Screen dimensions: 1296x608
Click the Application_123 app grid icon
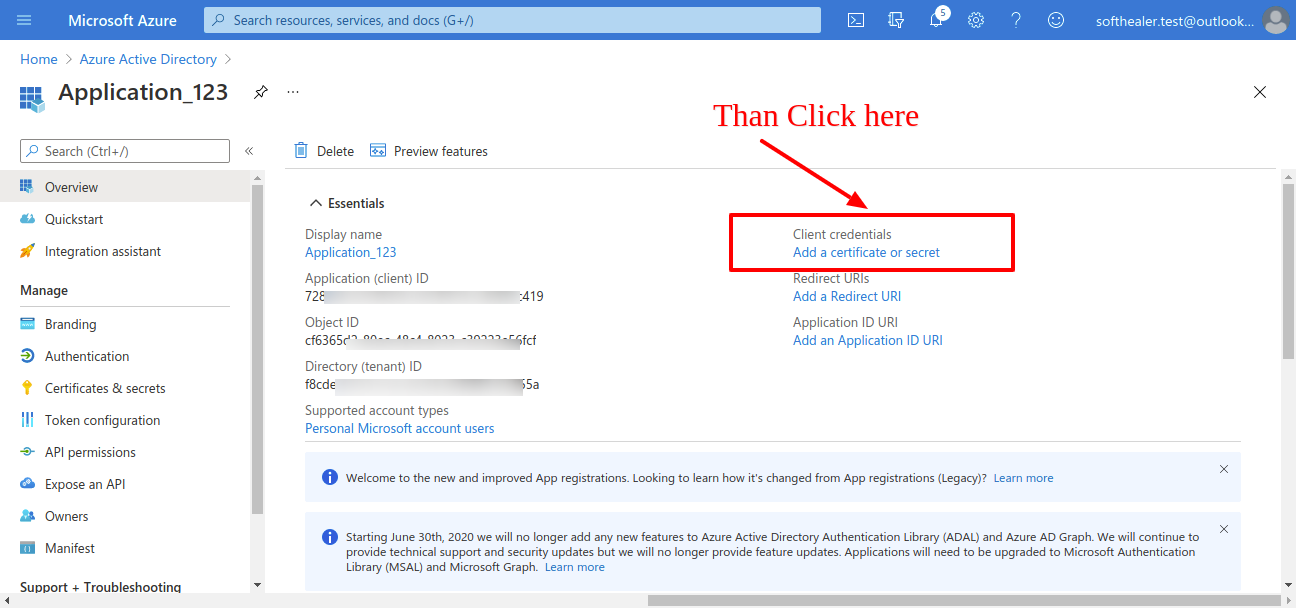coord(33,98)
